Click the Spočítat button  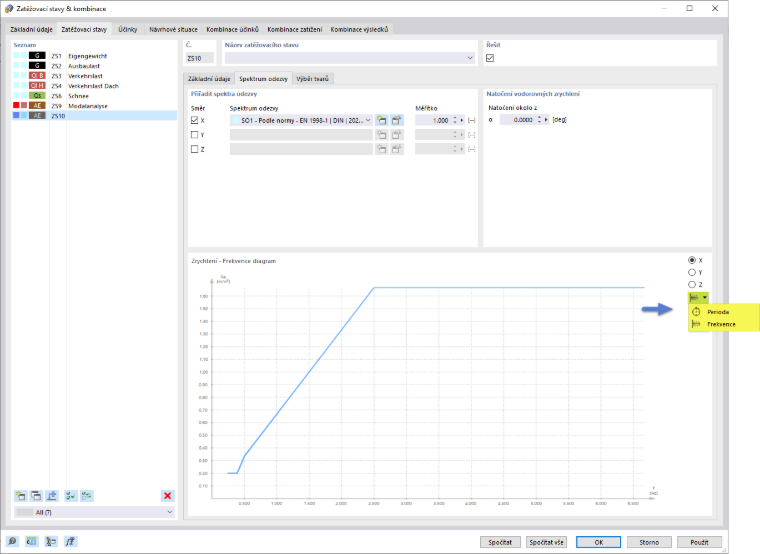500,542
